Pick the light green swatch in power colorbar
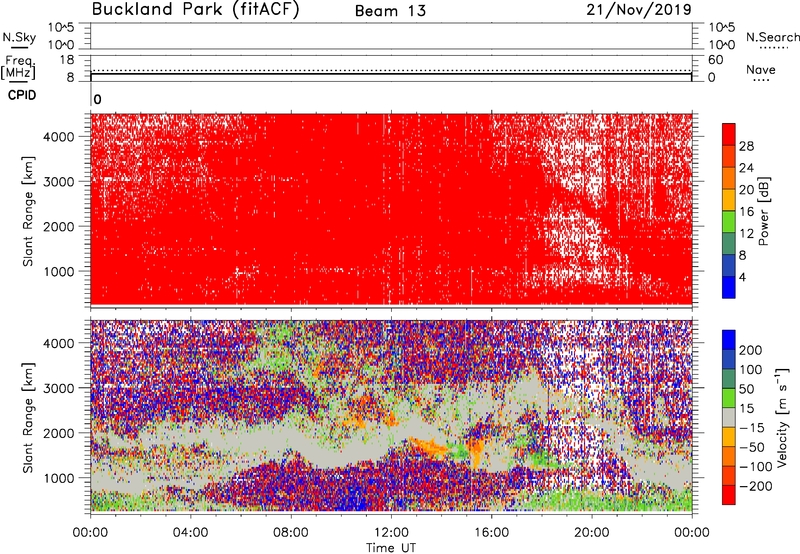800x554 pixels. pyautogui.click(x=729, y=222)
